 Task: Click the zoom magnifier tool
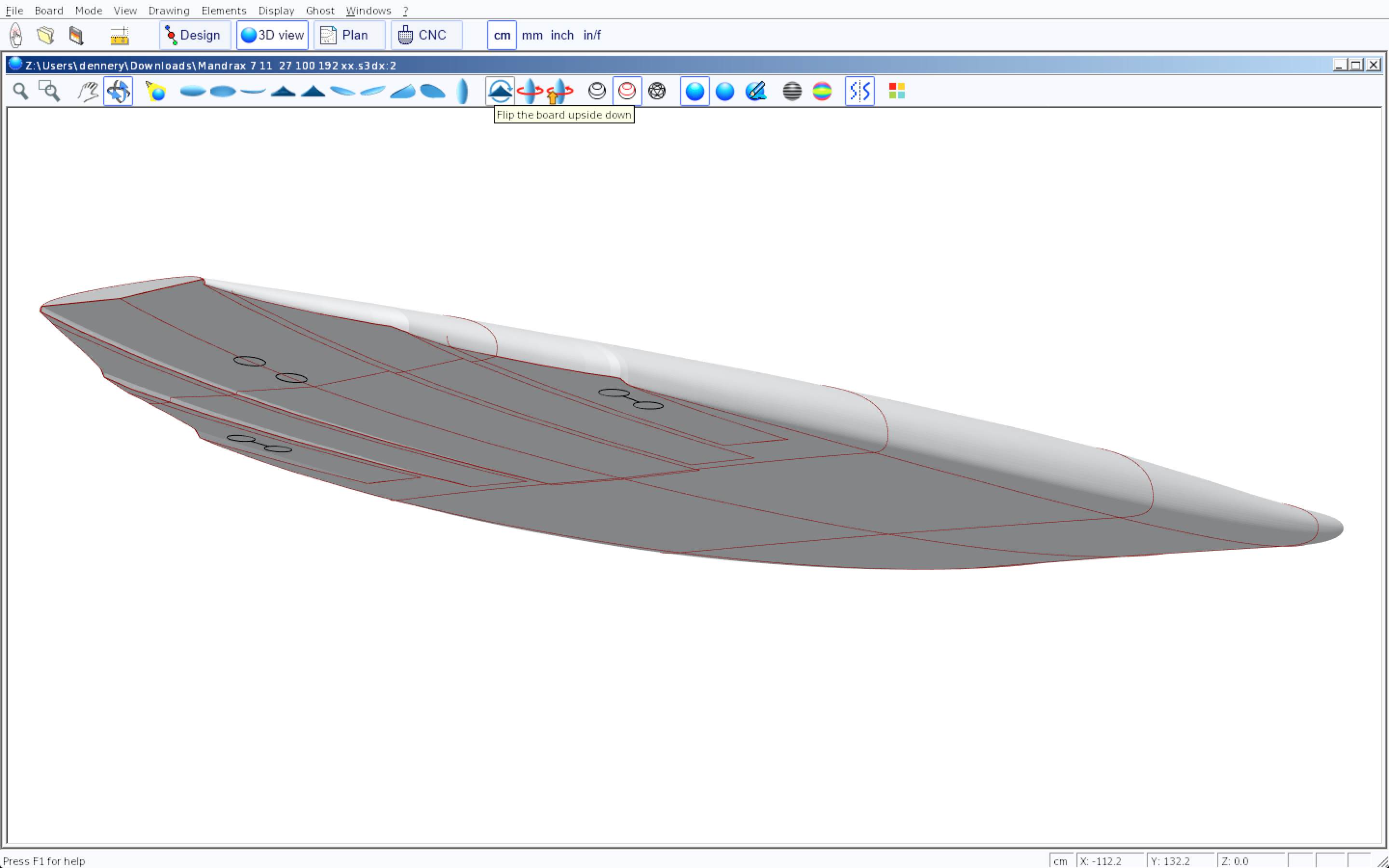tap(21, 91)
